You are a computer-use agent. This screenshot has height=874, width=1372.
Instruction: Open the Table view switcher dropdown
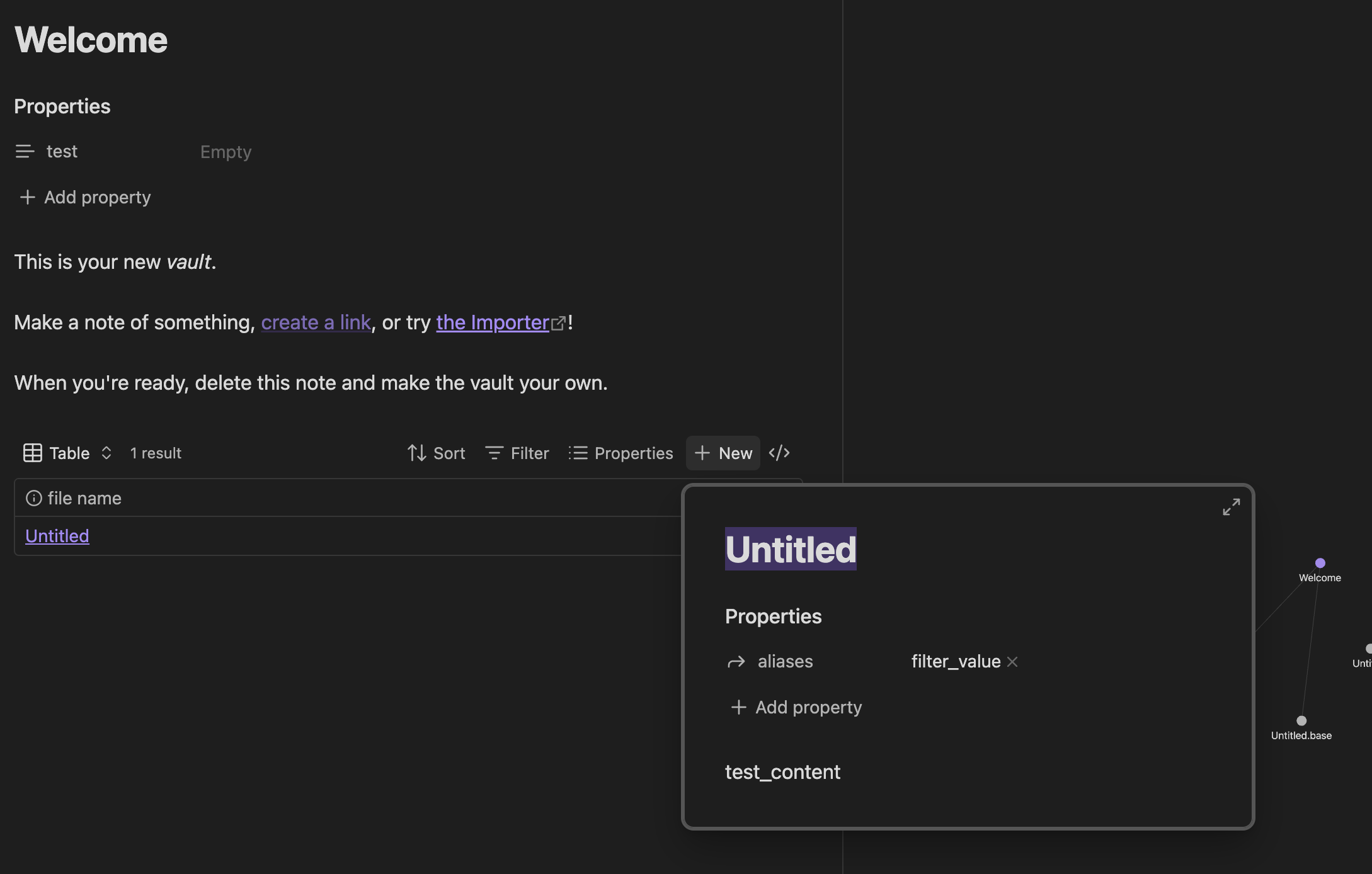point(69,453)
